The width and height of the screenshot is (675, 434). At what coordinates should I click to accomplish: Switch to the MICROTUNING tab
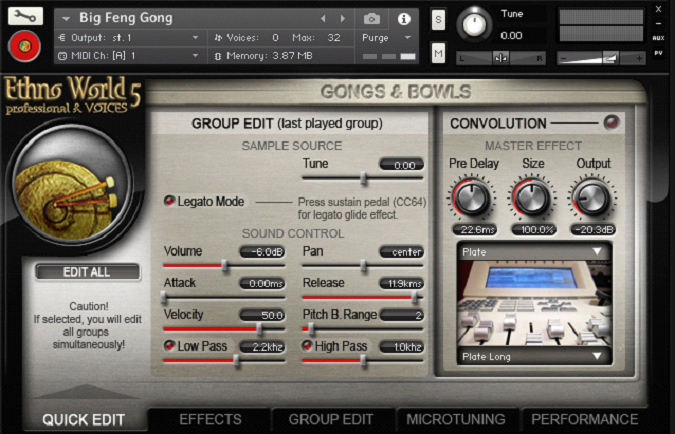pos(456,419)
